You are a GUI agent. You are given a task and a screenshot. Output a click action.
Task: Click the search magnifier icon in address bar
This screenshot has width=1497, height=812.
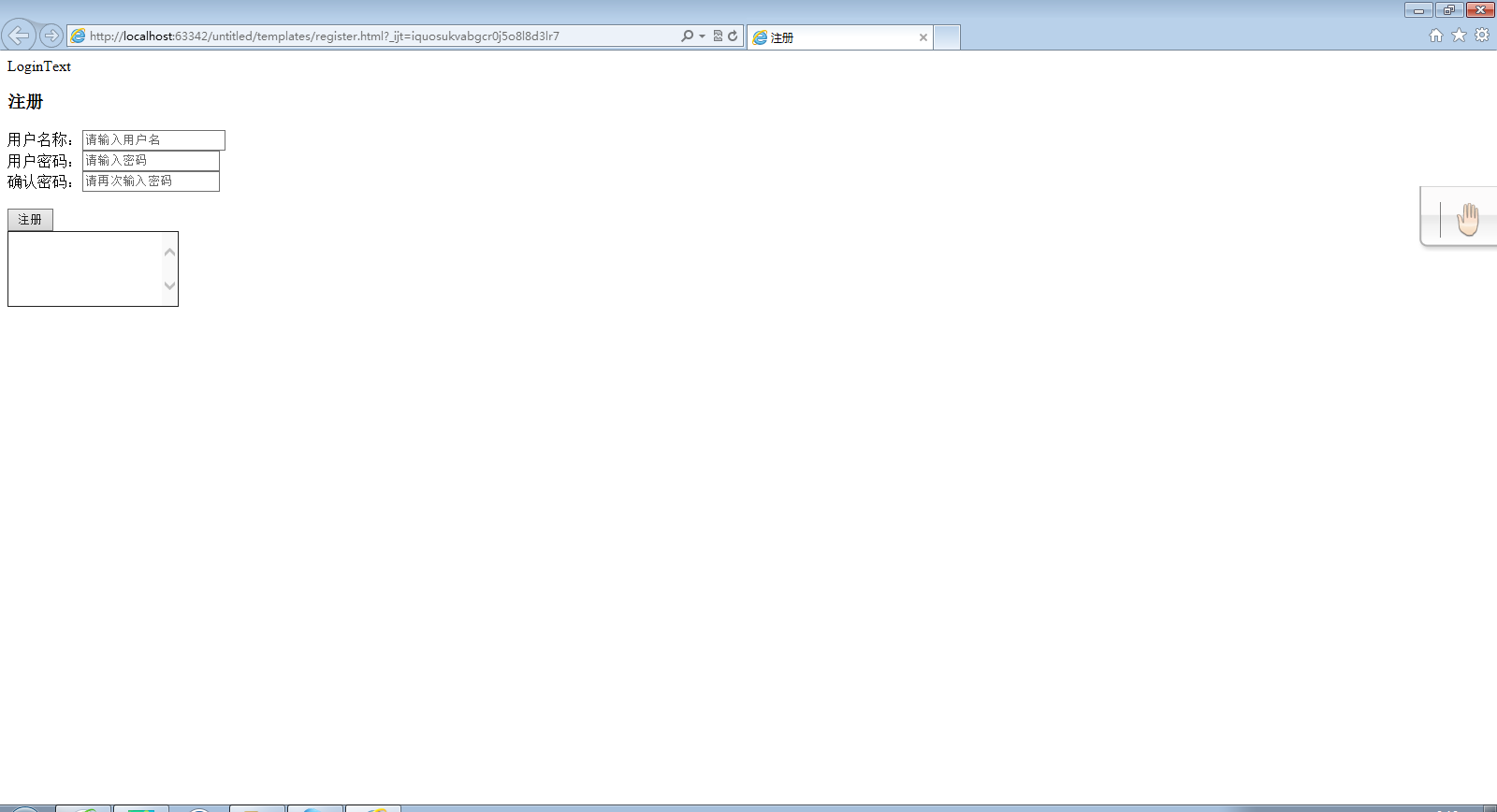(x=687, y=36)
